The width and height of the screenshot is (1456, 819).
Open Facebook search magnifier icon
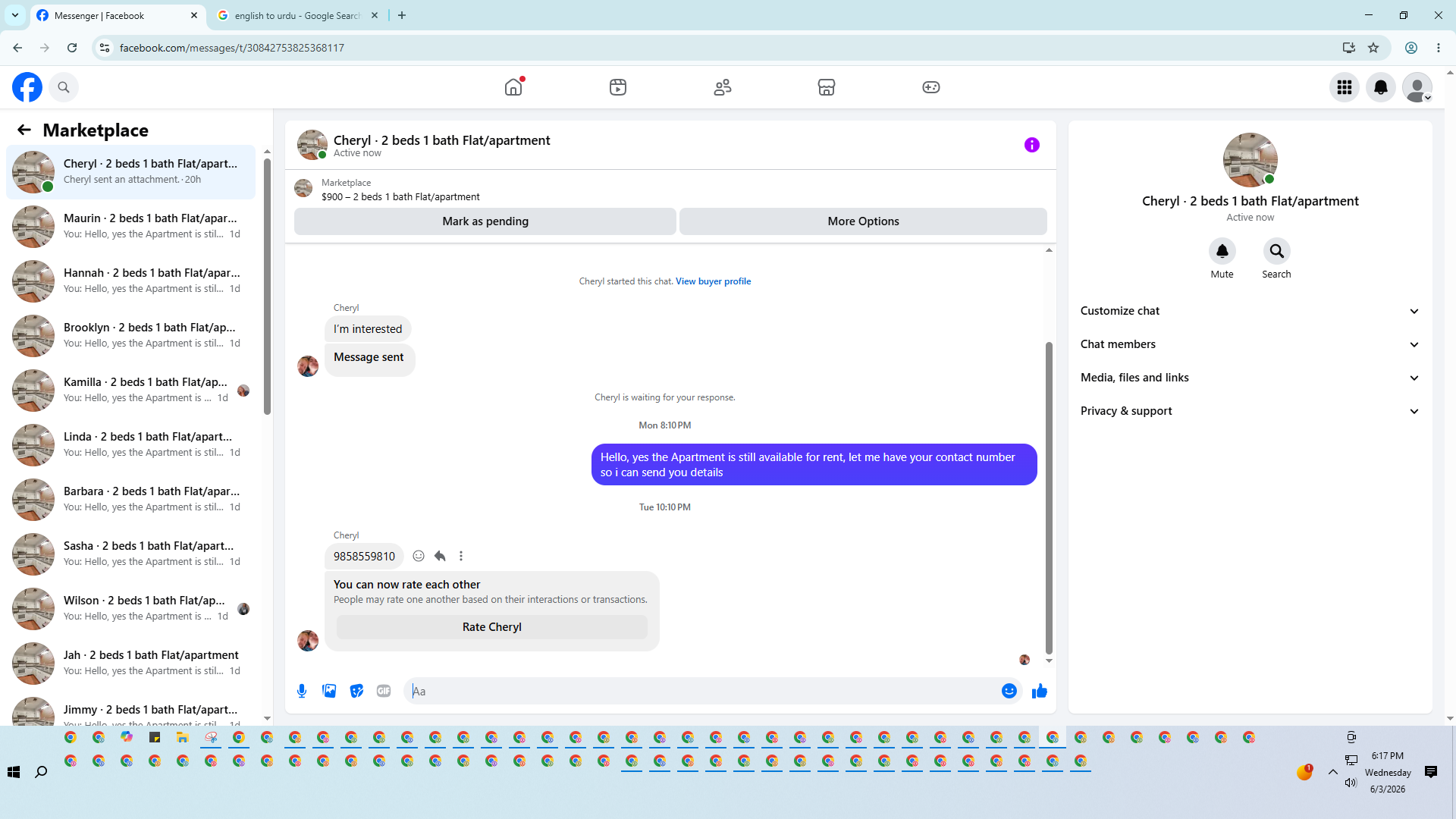pyautogui.click(x=64, y=87)
